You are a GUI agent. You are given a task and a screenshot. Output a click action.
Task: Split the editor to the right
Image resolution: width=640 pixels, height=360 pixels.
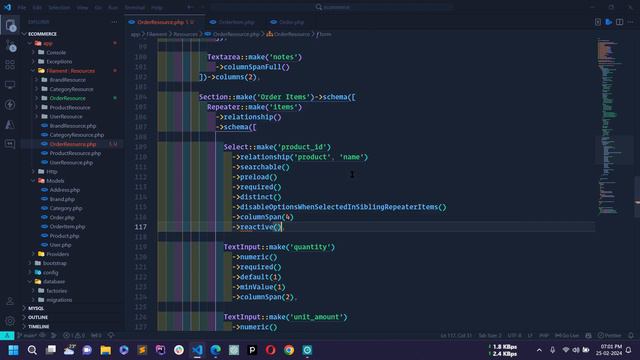pos(620,22)
